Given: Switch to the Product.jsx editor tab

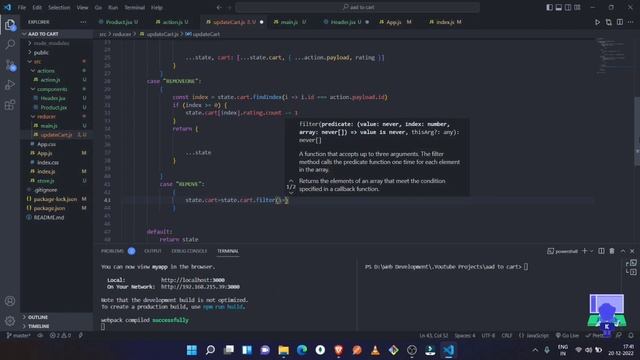Looking at the screenshot, I should pyautogui.click(x=119, y=22).
